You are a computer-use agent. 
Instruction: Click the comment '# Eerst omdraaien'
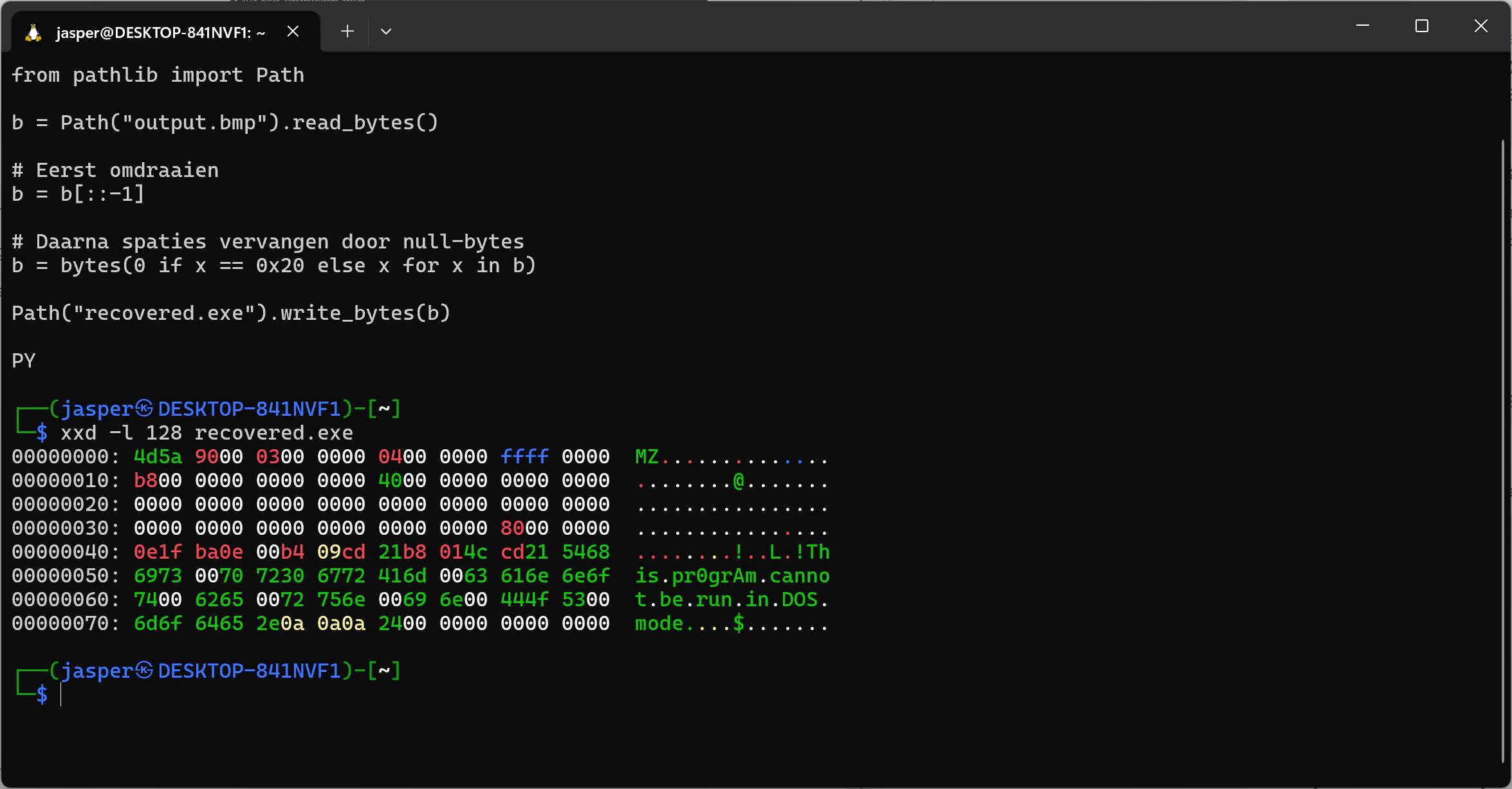(x=115, y=171)
